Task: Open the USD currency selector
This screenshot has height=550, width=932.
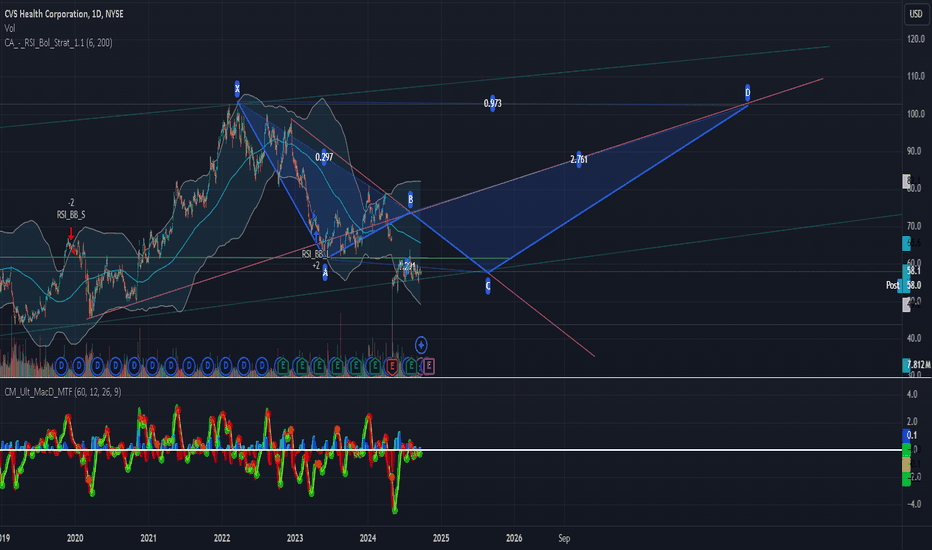Action: click(x=916, y=14)
